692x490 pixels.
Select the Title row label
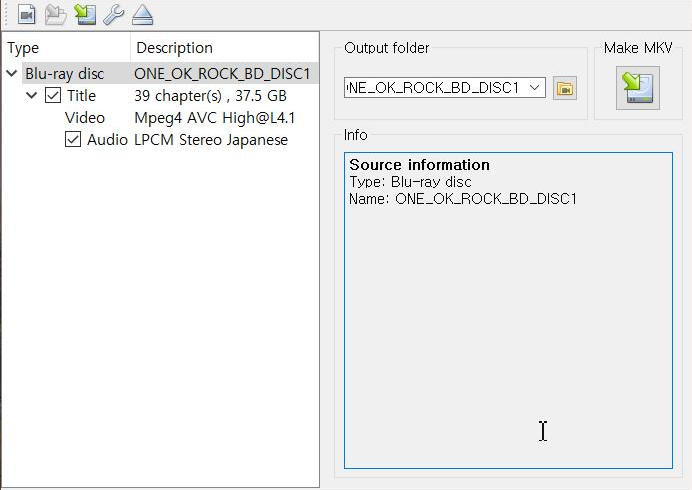click(x=81, y=95)
